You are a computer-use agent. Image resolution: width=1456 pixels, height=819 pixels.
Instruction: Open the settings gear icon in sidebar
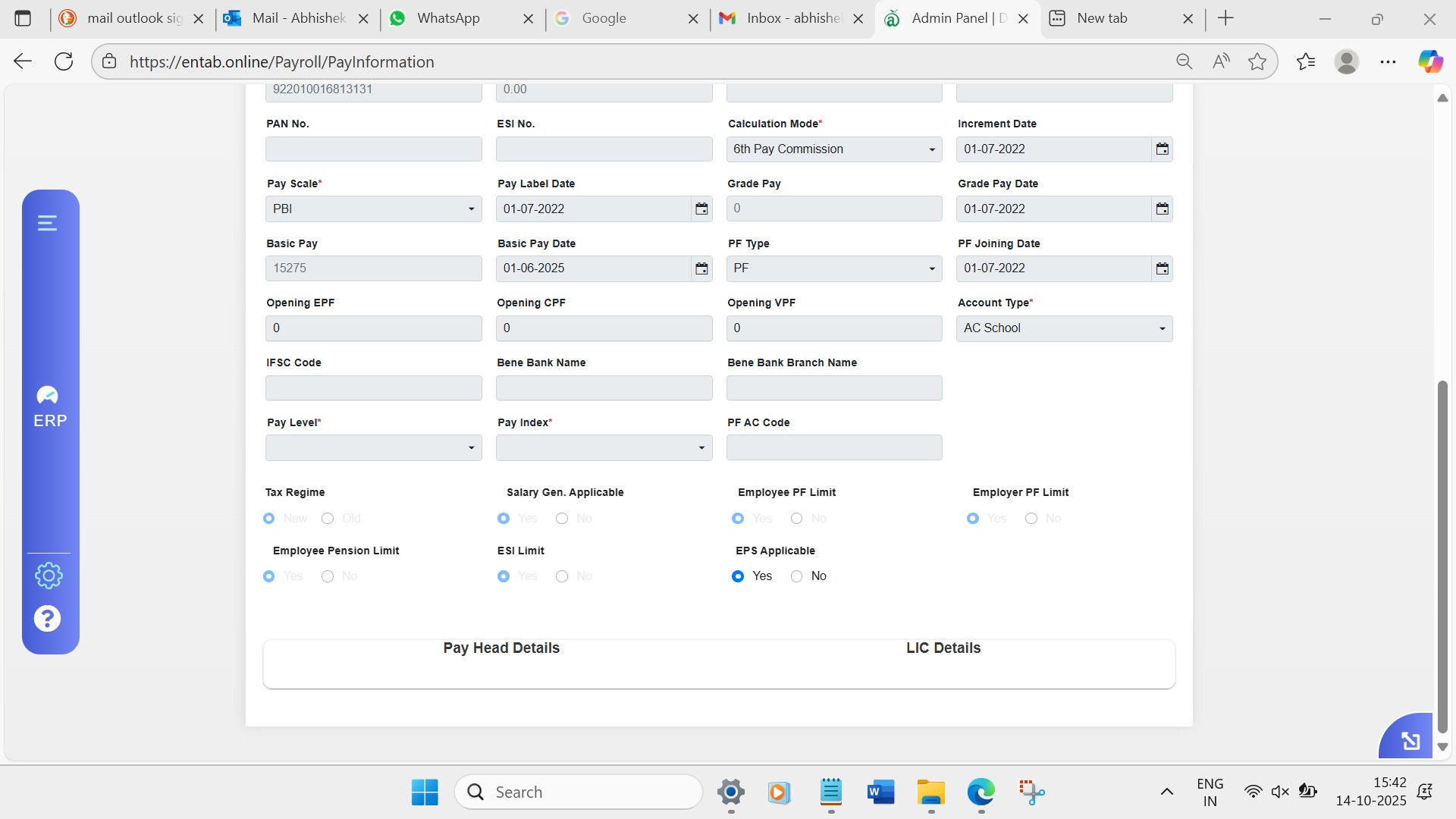pos(49,576)
